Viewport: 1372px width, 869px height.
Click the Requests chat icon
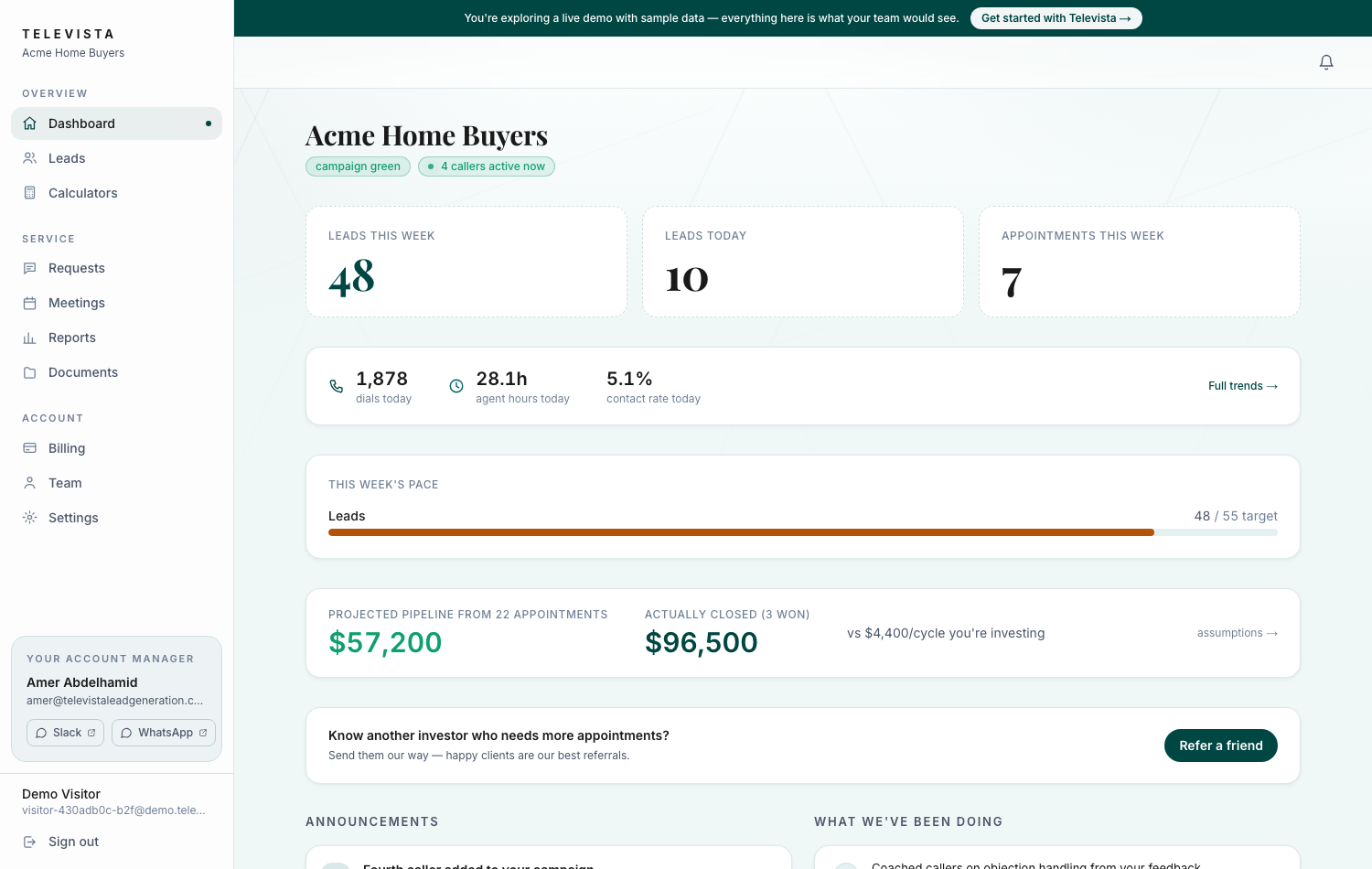click(30, 268)
